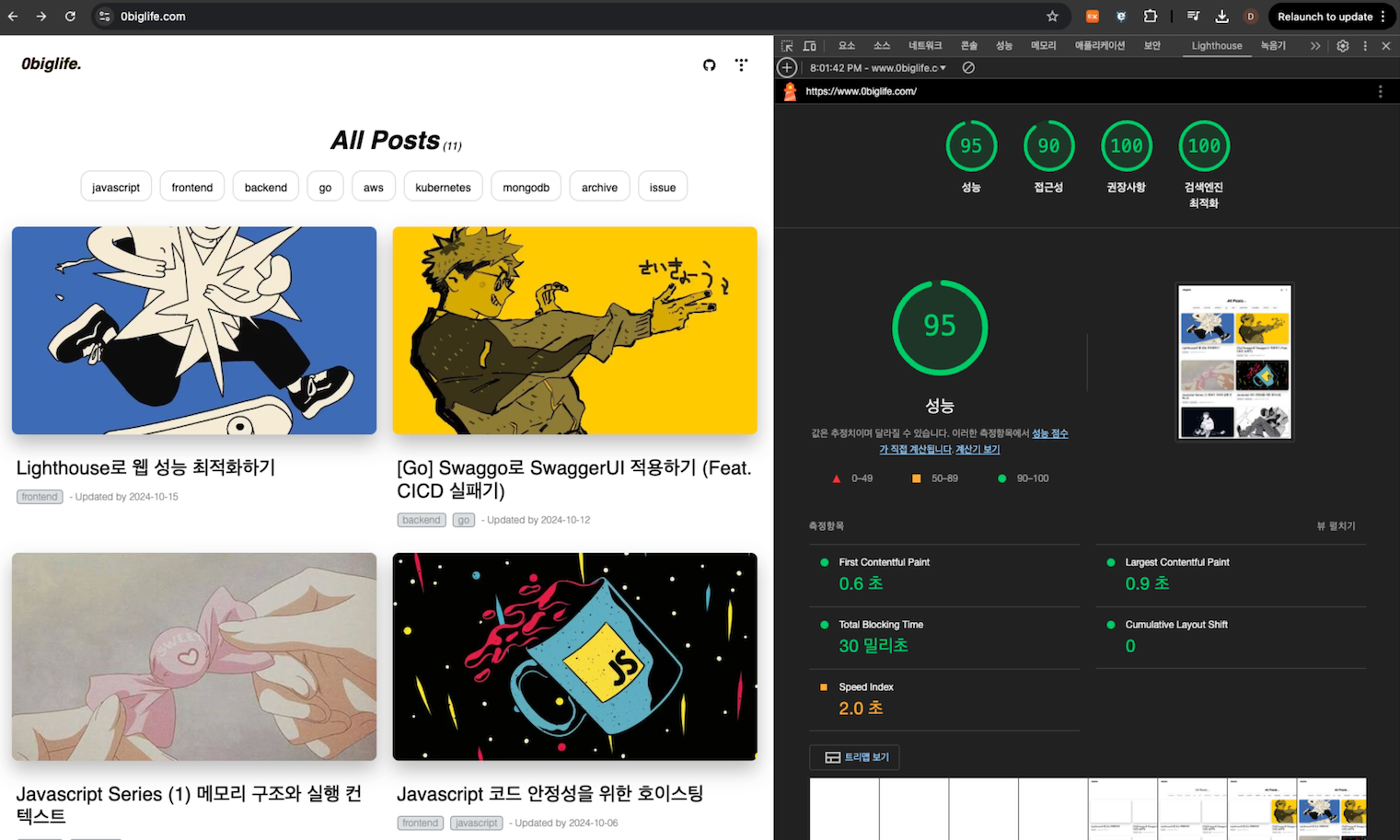This screenshot has height=840, width=1400.
Task: Toggle the DevTools device toolbar icon
Action: 810,46
